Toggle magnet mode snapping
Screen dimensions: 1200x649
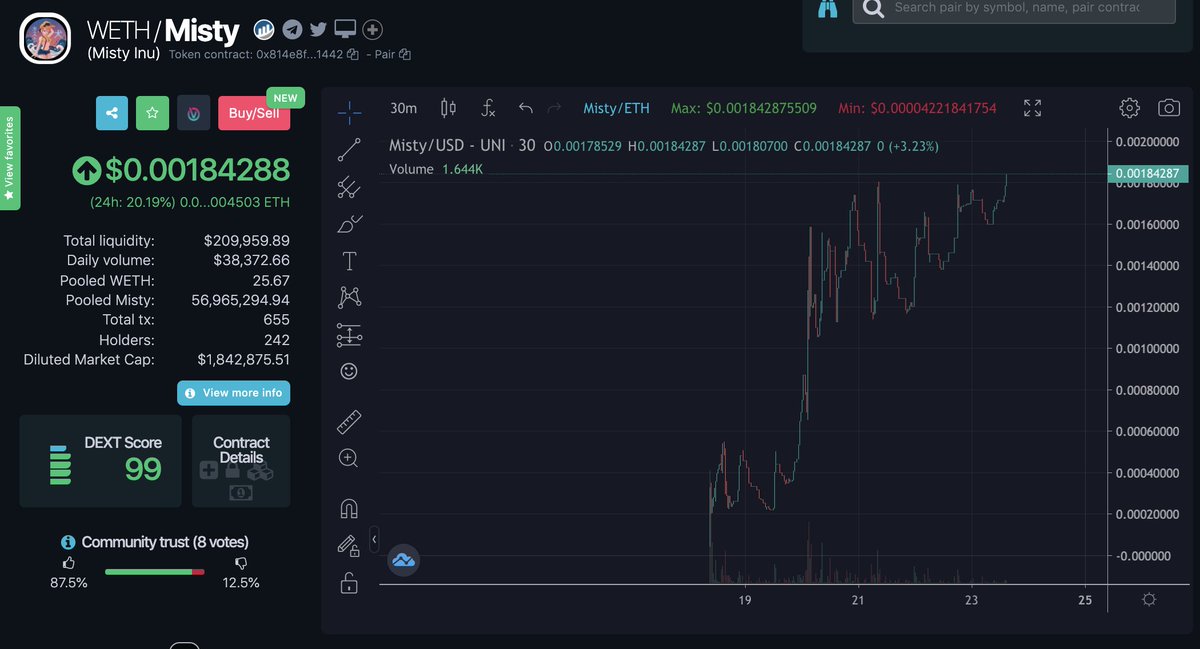coord(349,508)
